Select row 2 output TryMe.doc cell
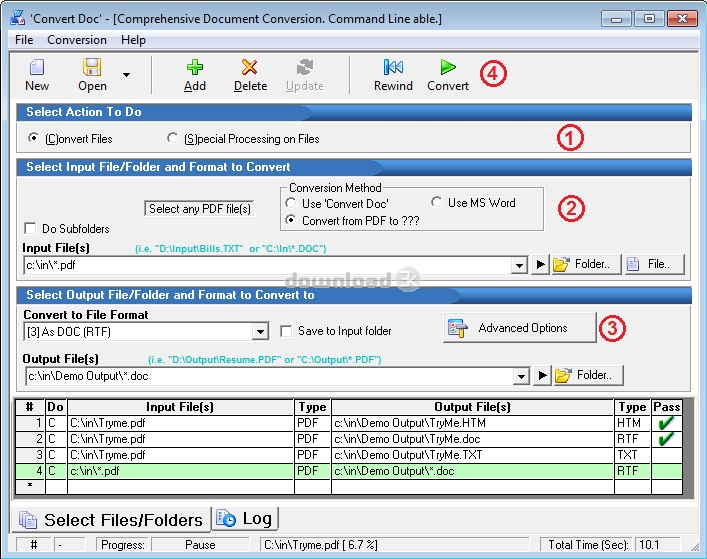The image size is (707, 559). [x=473, y=439]
